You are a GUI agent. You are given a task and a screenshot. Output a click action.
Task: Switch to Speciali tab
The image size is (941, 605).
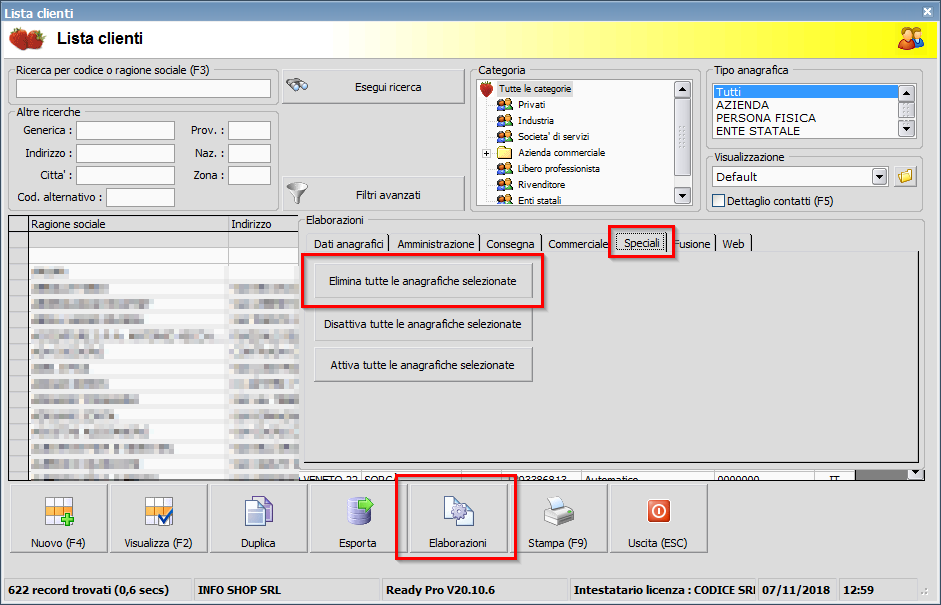click(x=642, y=243)
